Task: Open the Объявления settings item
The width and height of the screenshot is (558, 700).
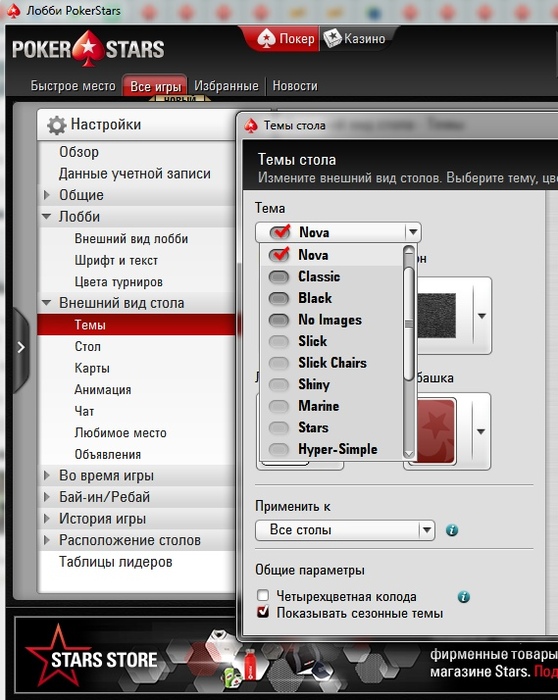Action: pos(108,454)
